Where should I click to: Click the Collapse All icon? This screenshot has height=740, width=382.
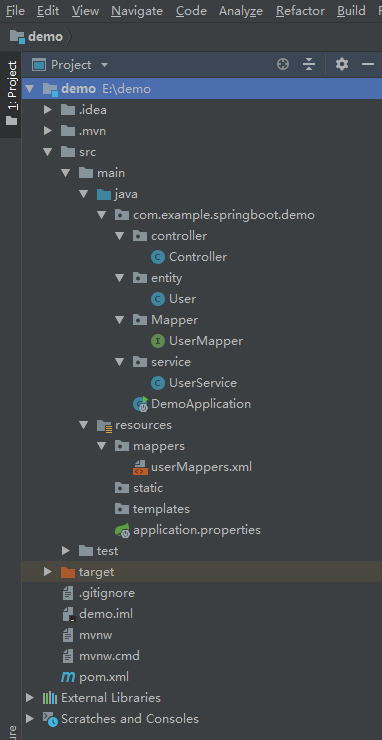[x=309, y=64]
